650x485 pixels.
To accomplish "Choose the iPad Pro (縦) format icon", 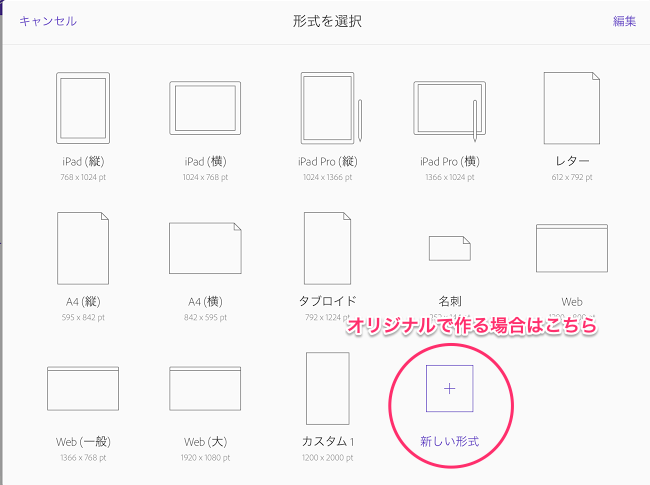I will point(331,108).
